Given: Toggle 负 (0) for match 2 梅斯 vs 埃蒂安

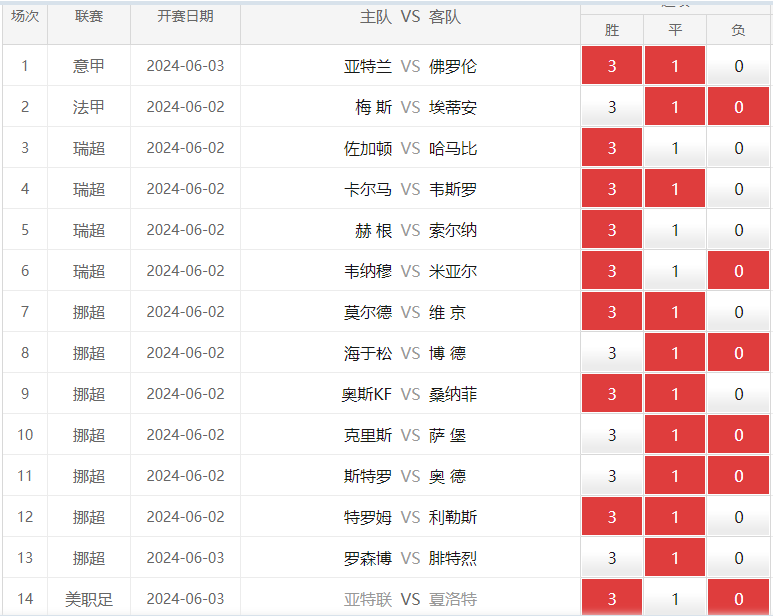Looking at the screenshot, I should tap(738, 106).
